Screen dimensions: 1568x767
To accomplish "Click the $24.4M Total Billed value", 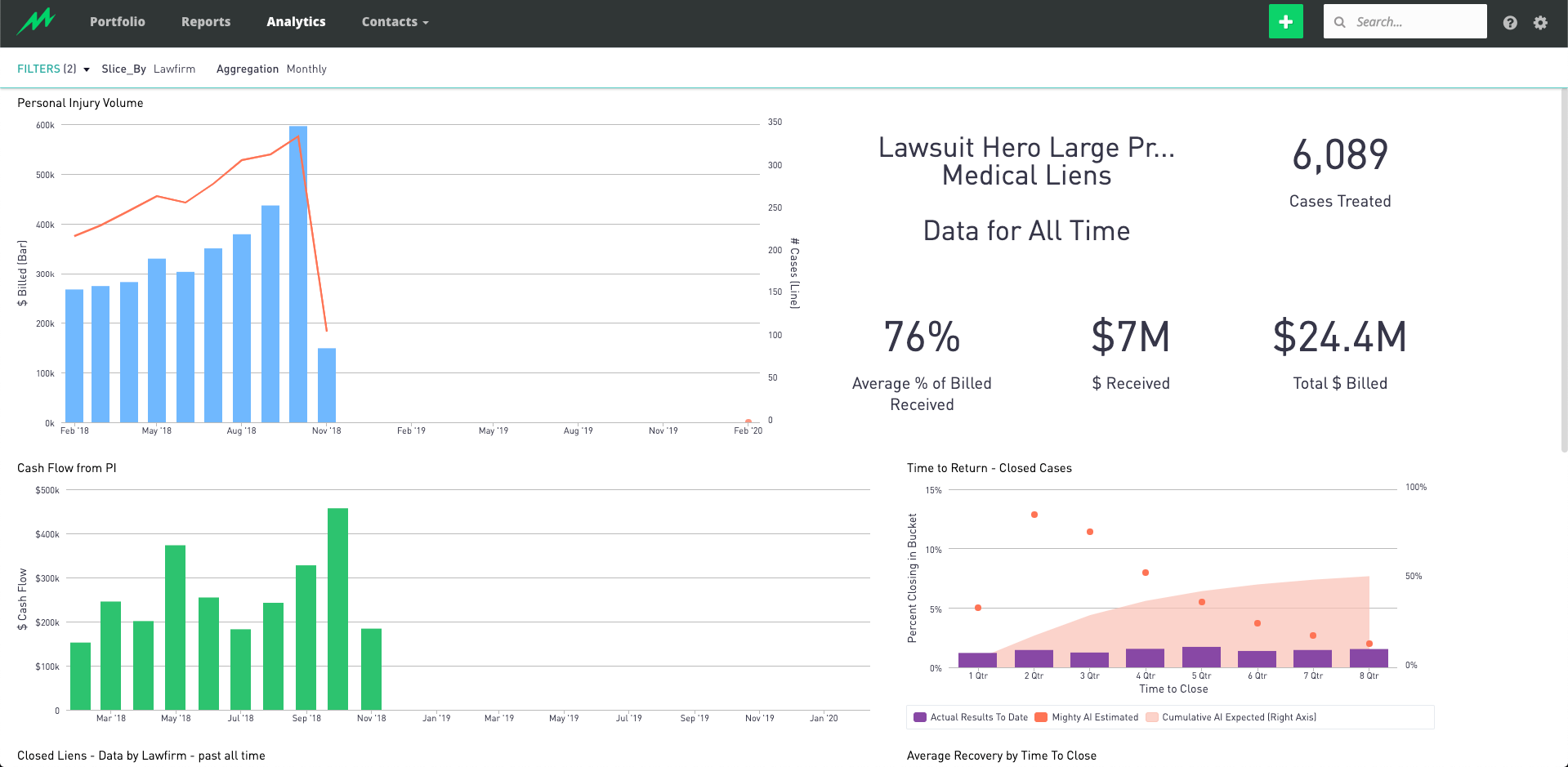I will click(1340, 337).
